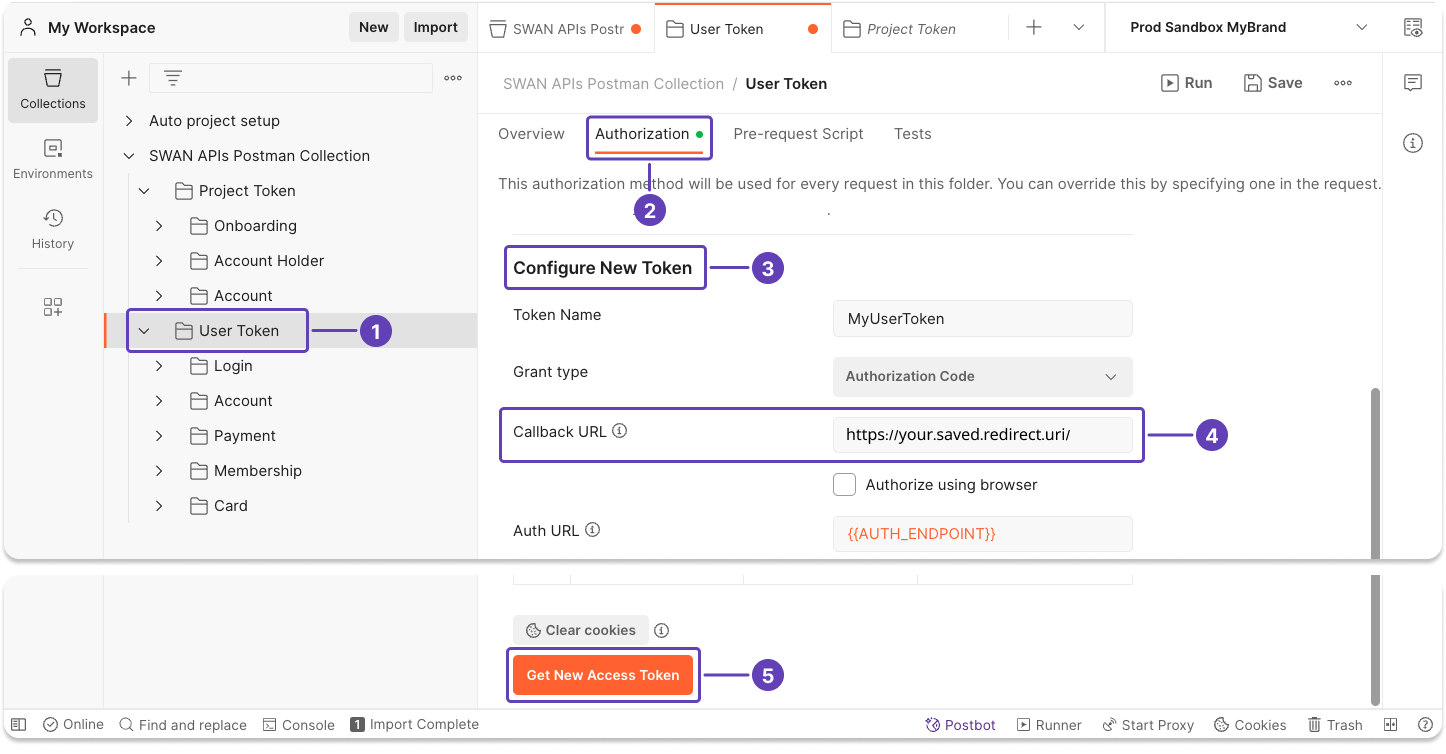Select the Project Token tab
The image size is (1446, 754).
pos(908,28)
